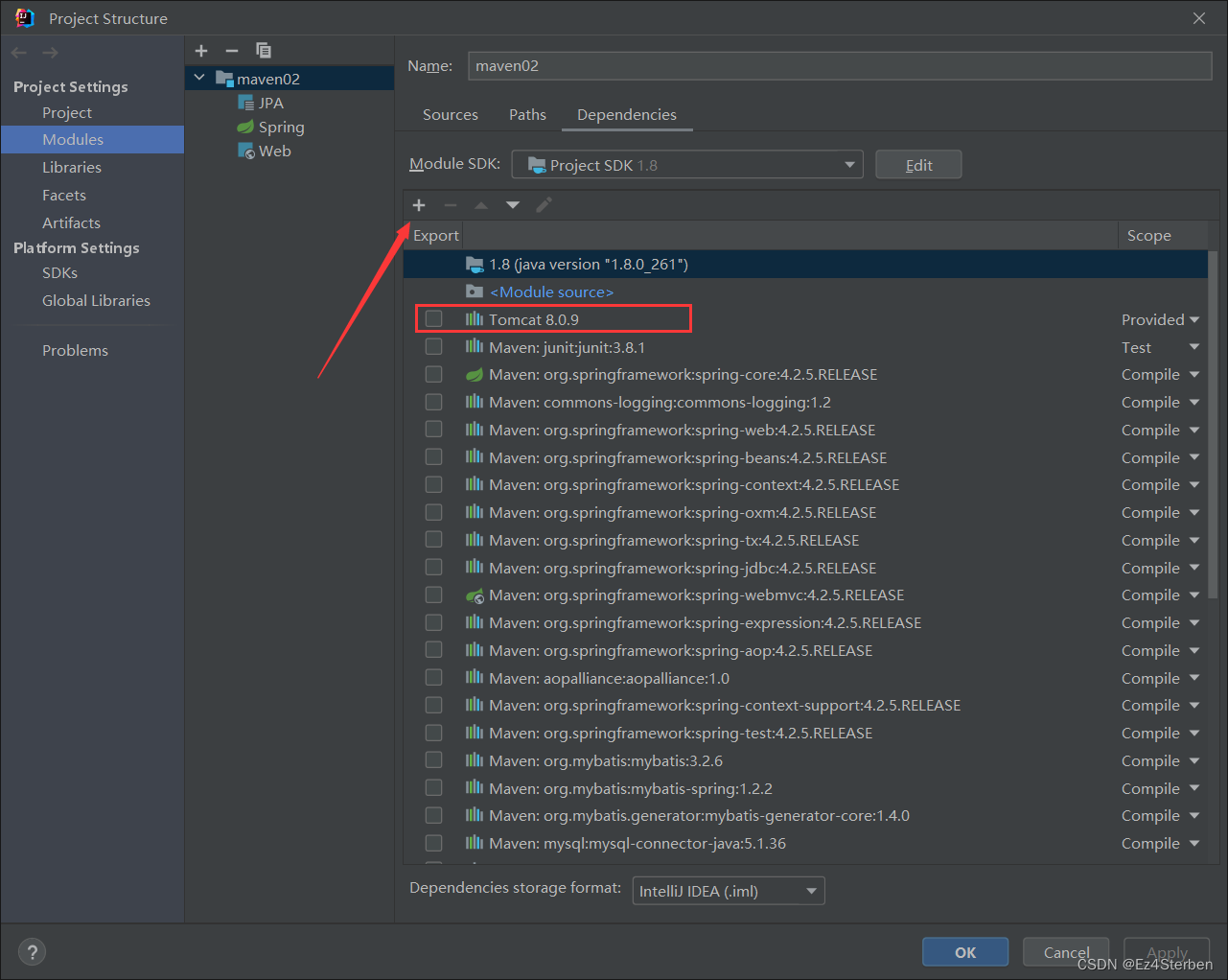Viewport: 1228px width, 980px height.
Task: Open SDKs under Platform Settings
Action: (x=59, y=272)
